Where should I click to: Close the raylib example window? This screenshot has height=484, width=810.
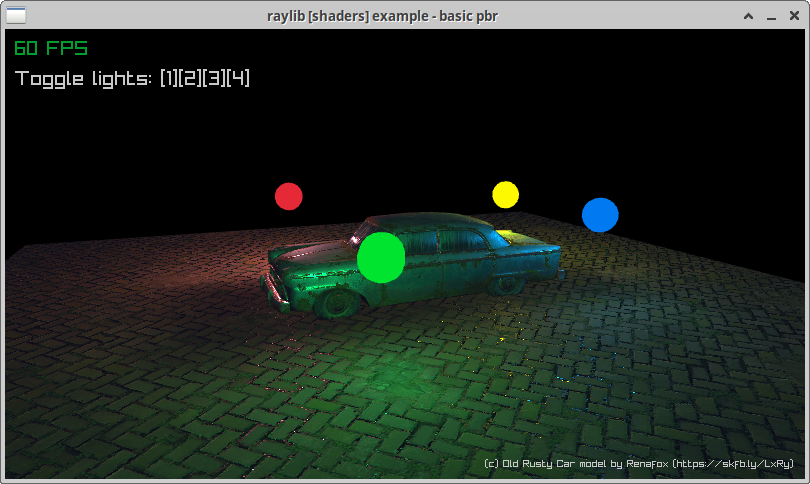[795, 16]
